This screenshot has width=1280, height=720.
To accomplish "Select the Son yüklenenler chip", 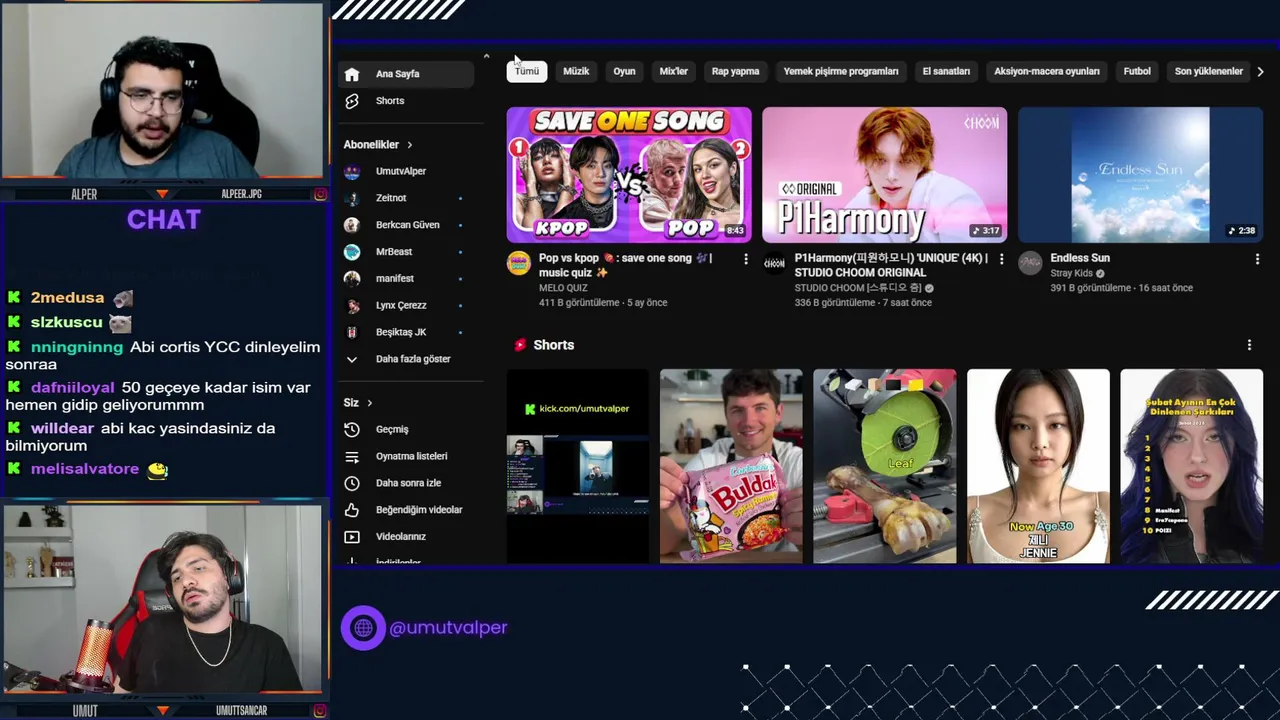I will pos(1208,71).
